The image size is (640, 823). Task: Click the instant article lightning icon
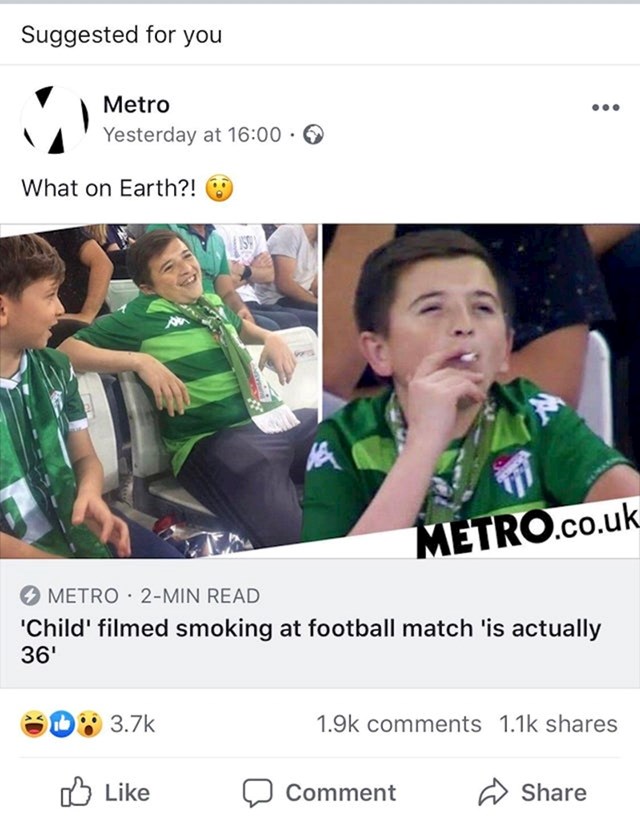[x=30, y=596]
